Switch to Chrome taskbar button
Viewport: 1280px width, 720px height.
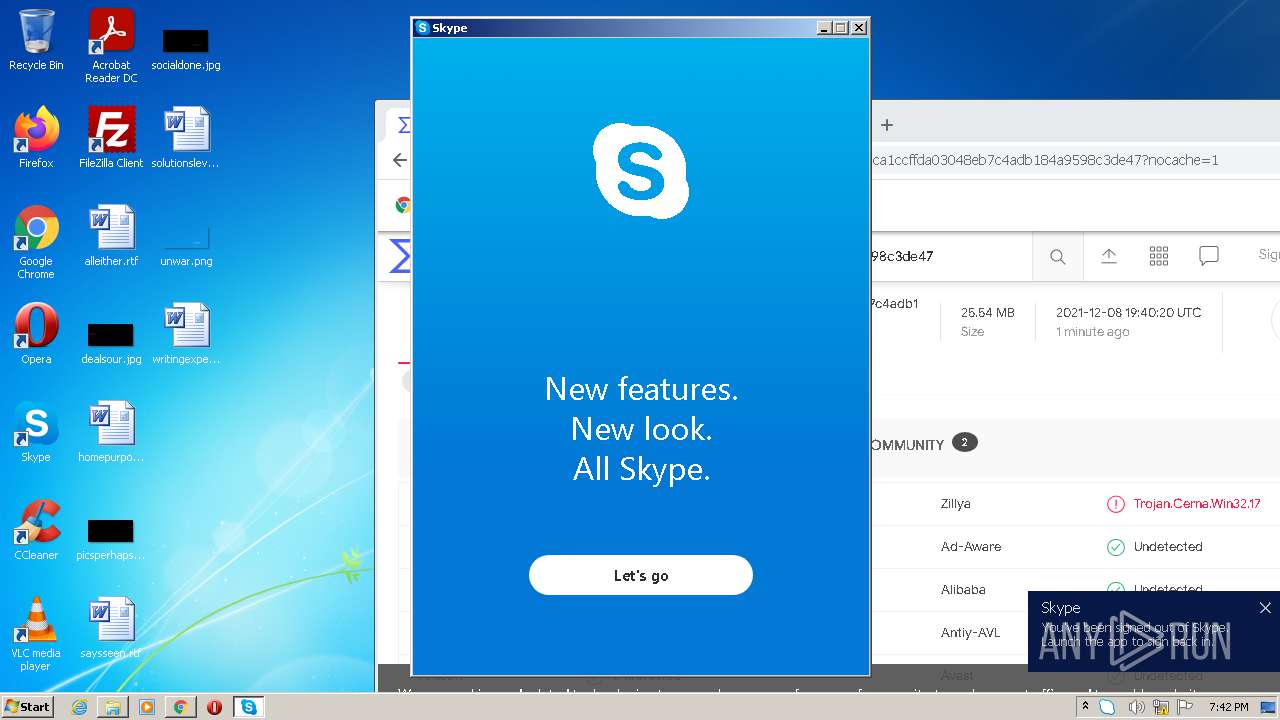pyautogui.click(x=180, y=707)
